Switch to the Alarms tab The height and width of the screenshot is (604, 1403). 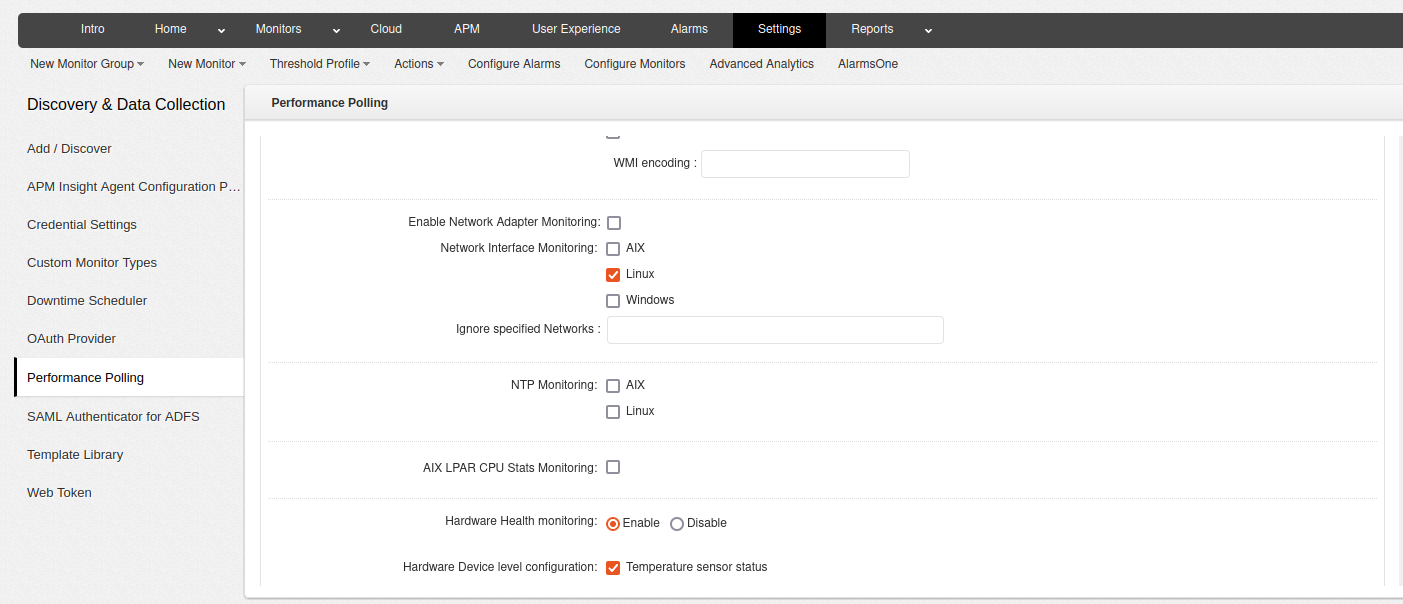(x=689, y=29)
